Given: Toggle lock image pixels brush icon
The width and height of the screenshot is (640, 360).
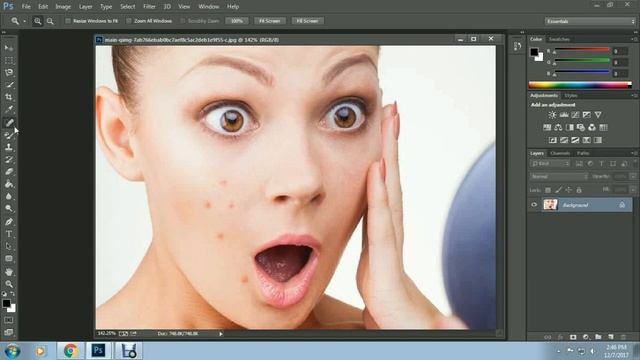Looking at the screenshot, I should pos(558,190).
